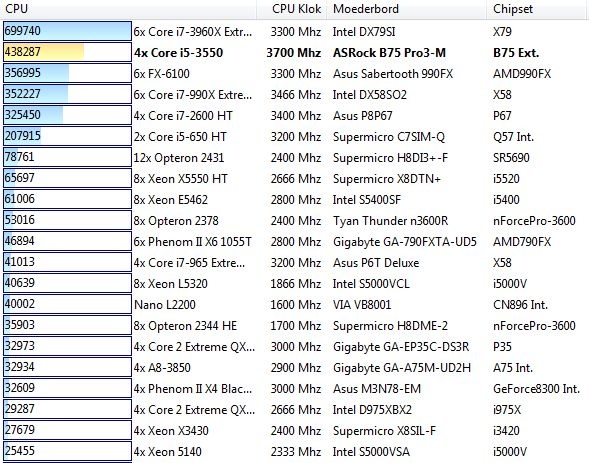The width and height of the screenshot is (589, 463).
Task: Select 2x Core i5-650 HT entry
Action: 180,137
